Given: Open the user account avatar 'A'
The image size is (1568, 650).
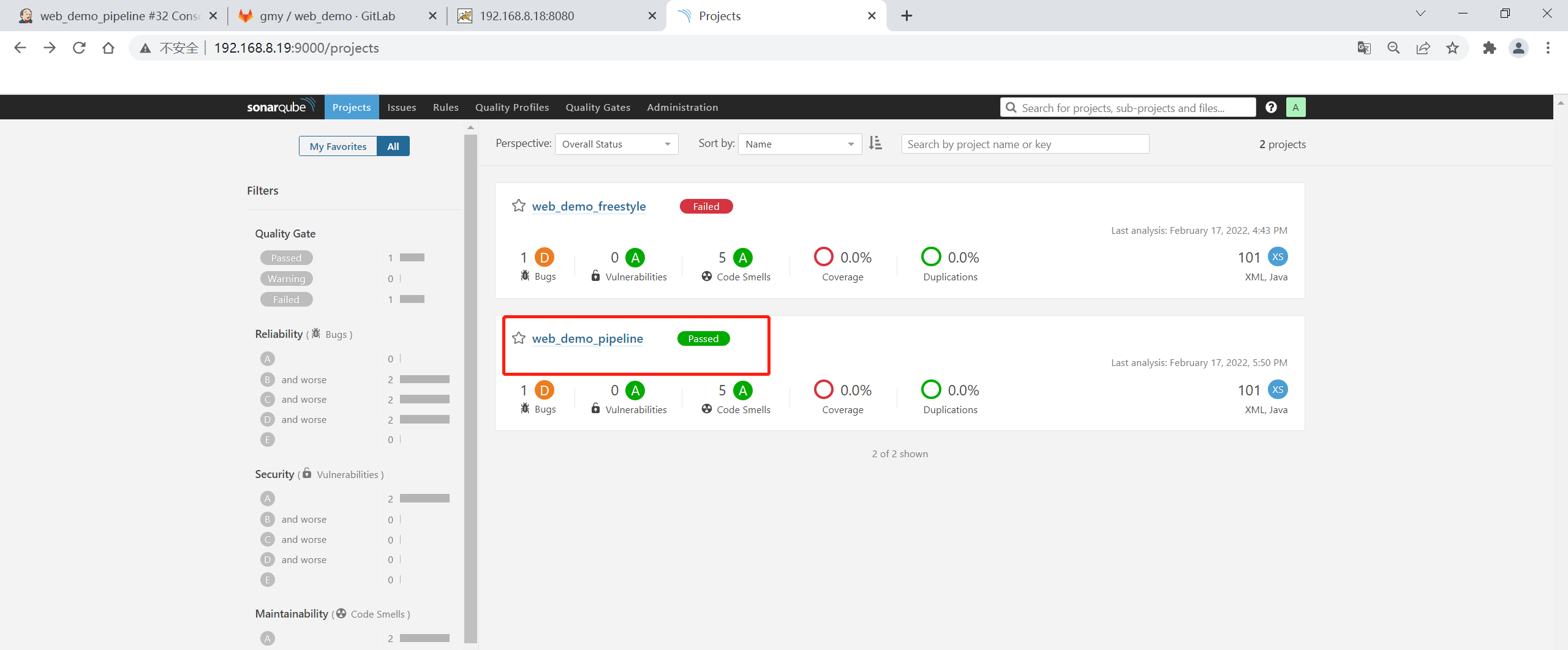Looking at the screenshot, I should coord(1295,107).
